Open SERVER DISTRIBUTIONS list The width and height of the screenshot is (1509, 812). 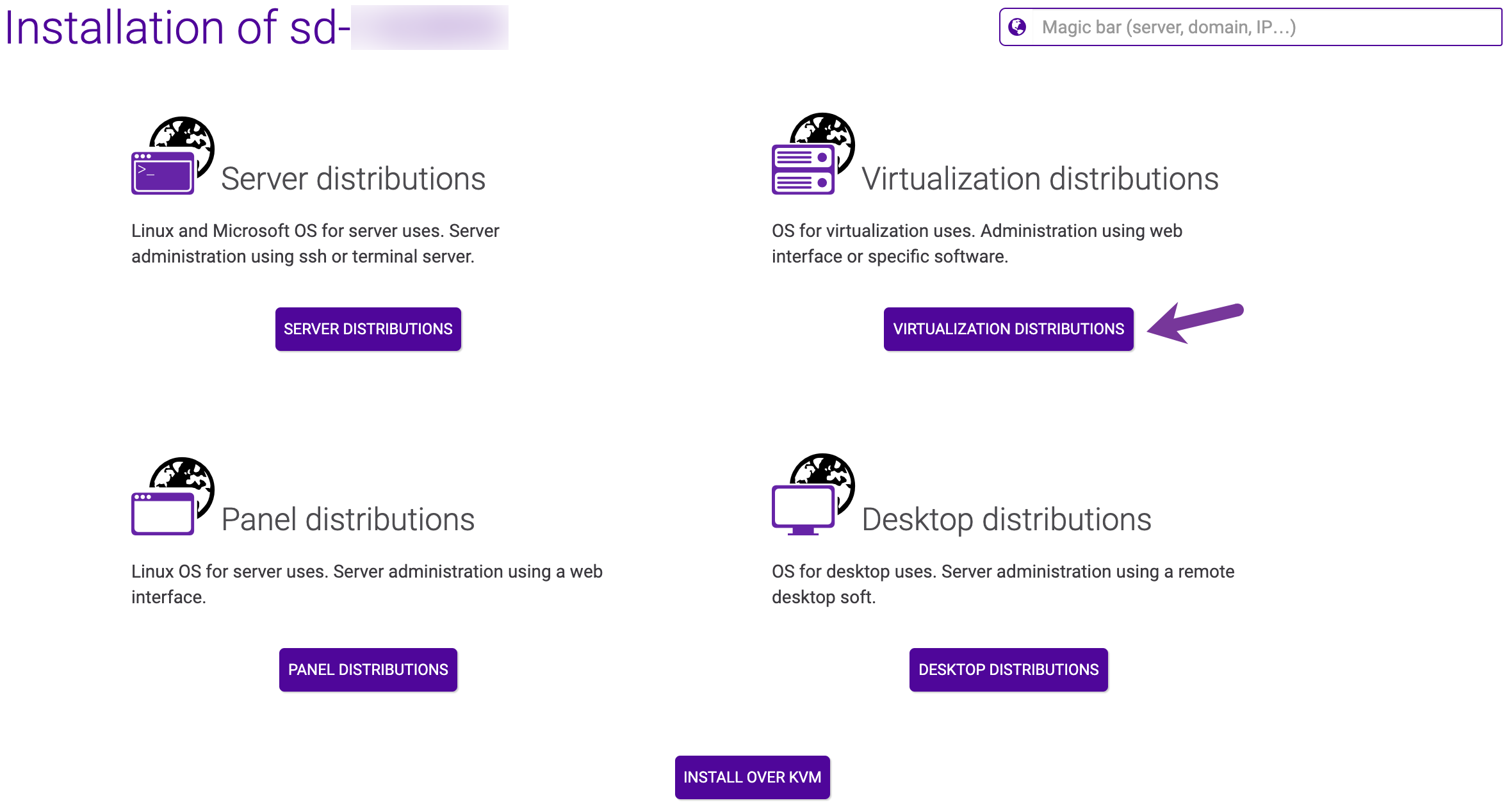[x=368, y=329]
